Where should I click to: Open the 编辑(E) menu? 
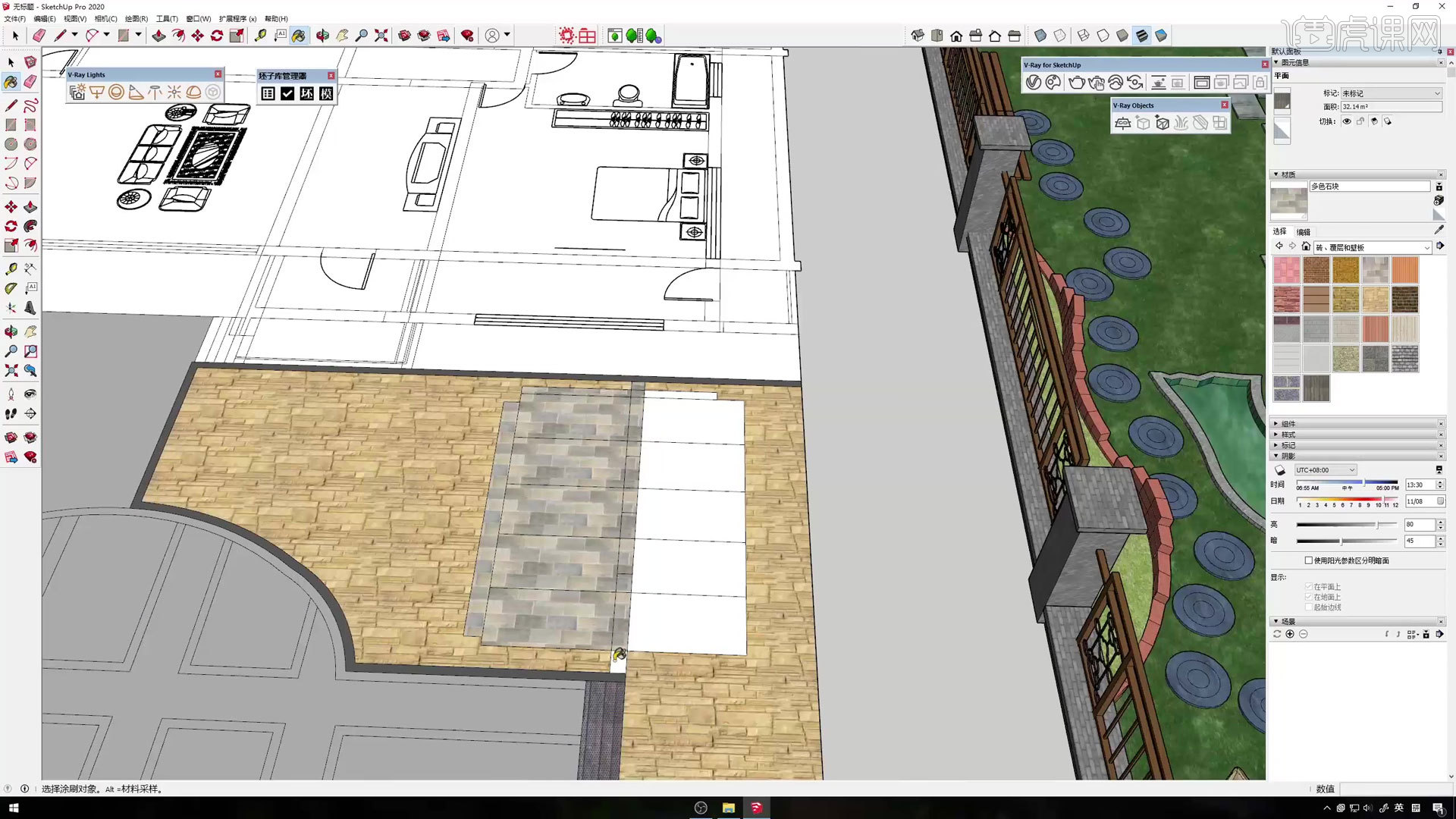pos(45,19)
